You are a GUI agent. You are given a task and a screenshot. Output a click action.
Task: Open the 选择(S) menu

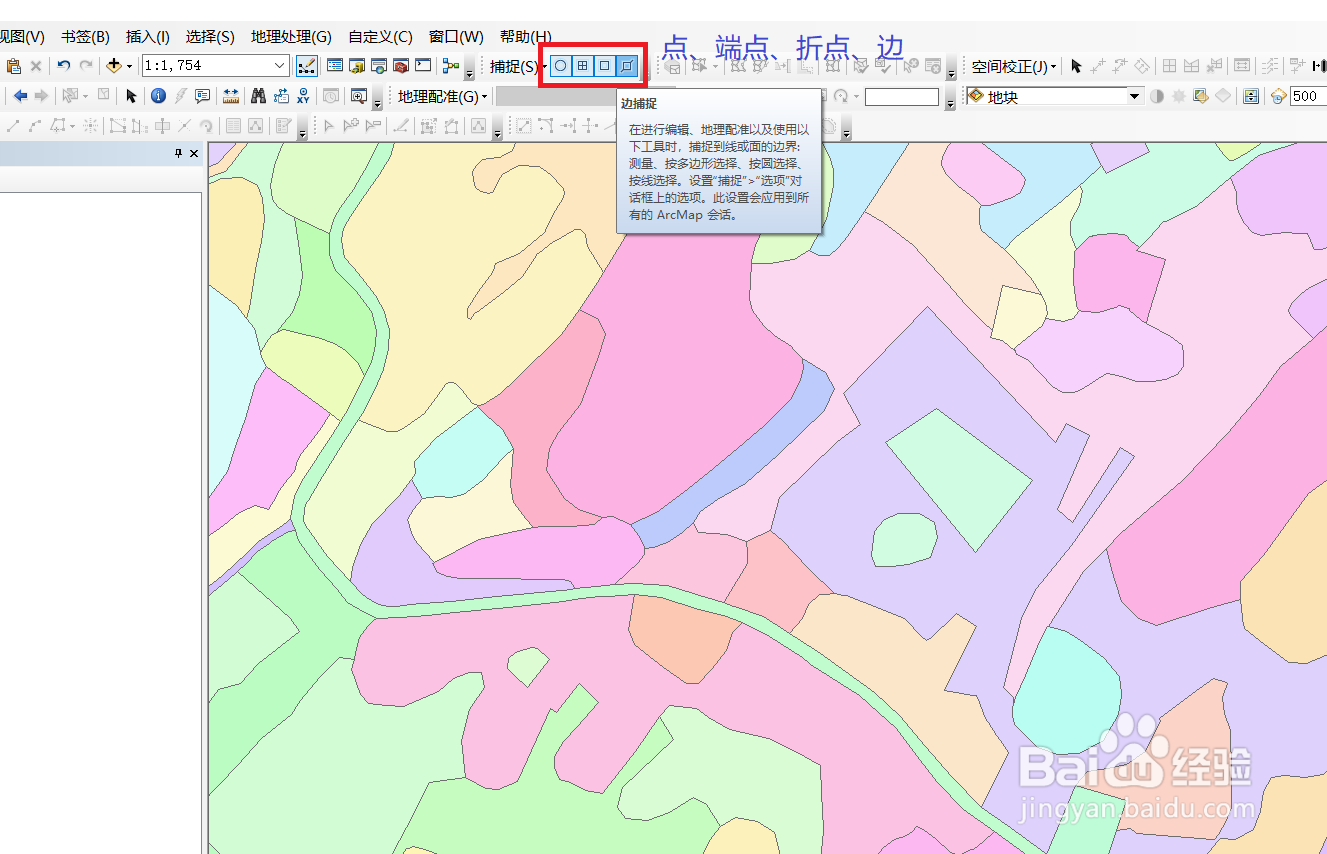[x=209, y=36]
